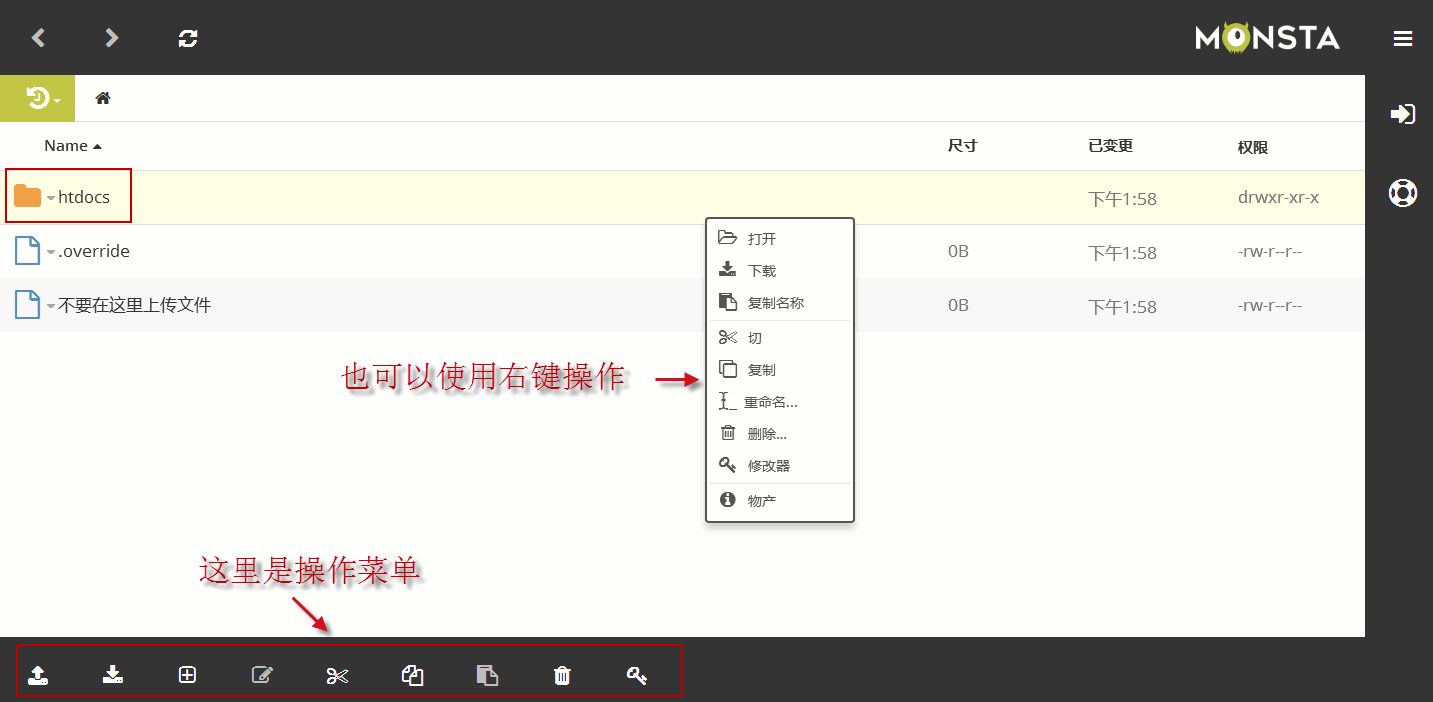
Task: Click the new item plus icon
Action: tap(187, 675)
